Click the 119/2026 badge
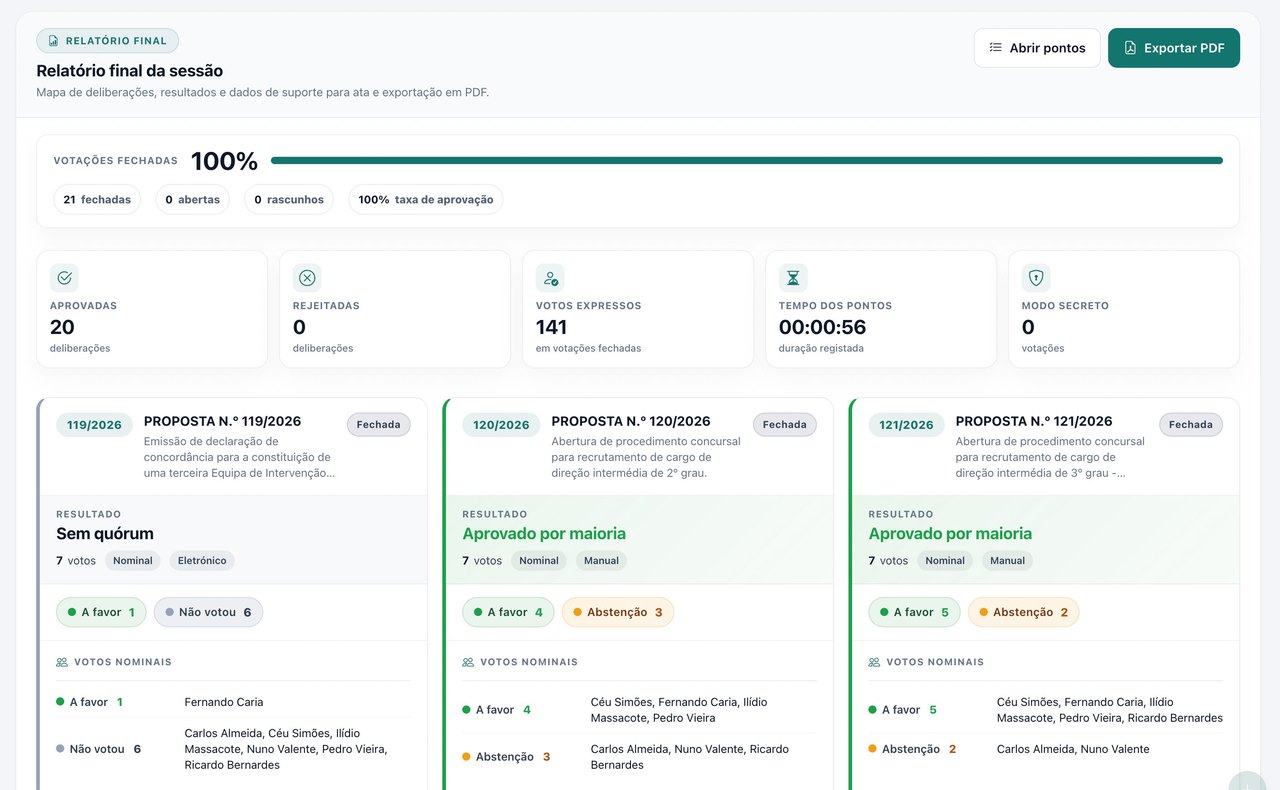 [94, 425]
